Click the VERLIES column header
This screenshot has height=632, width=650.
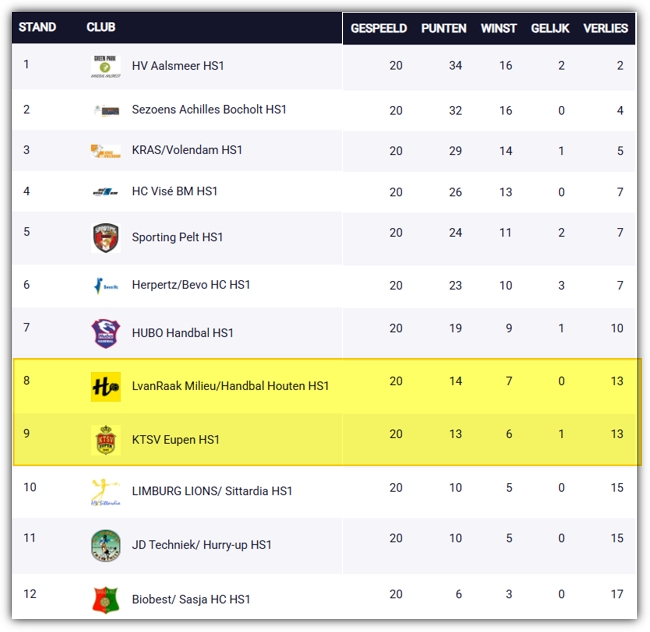[x=605, y=28]
